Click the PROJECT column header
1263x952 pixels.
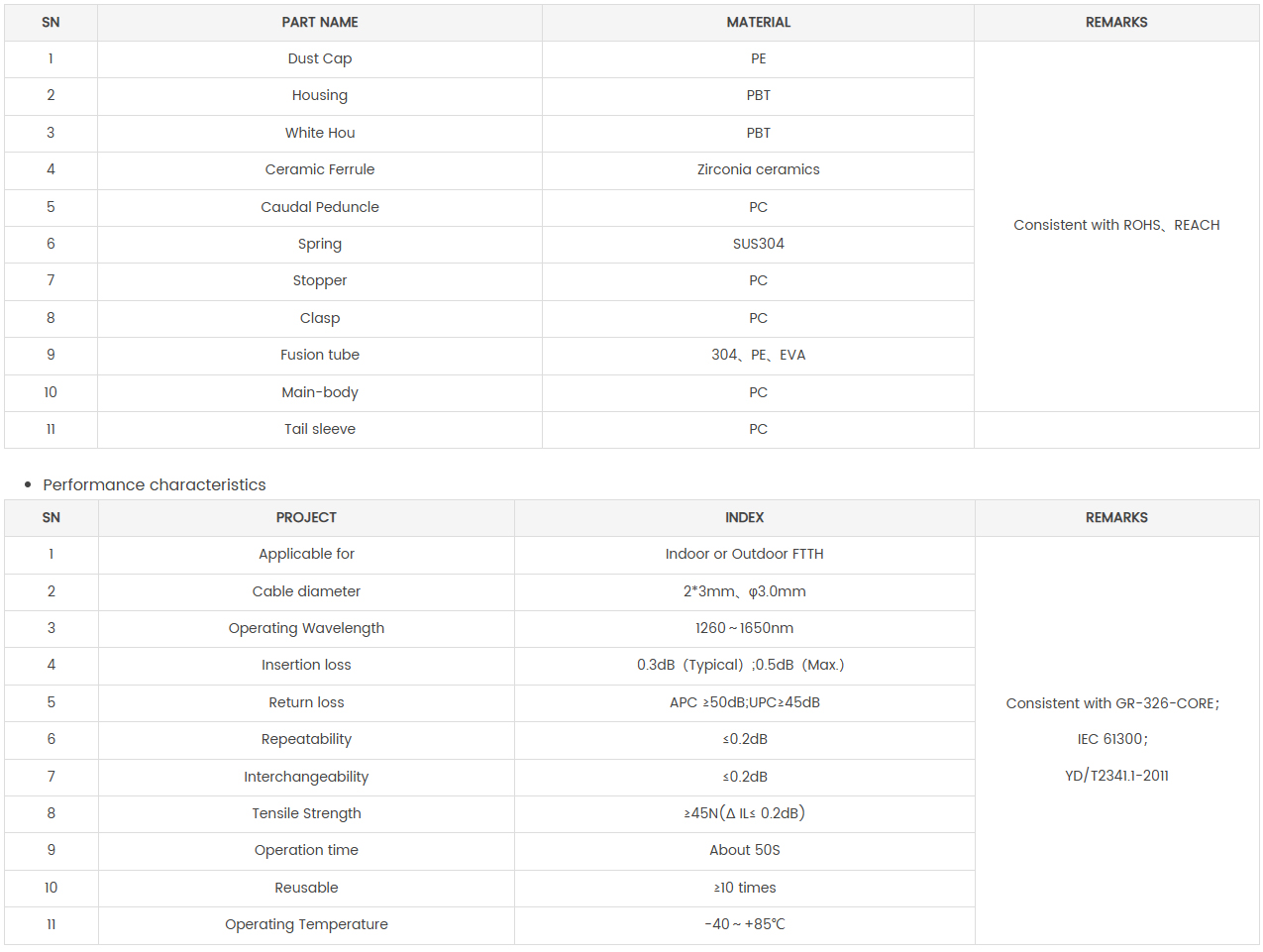pyautogui.click(x=306, y=517)
